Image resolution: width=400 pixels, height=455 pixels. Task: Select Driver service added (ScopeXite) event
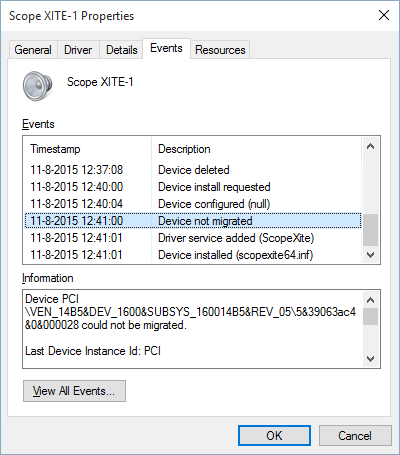click(x=193, y=238)
